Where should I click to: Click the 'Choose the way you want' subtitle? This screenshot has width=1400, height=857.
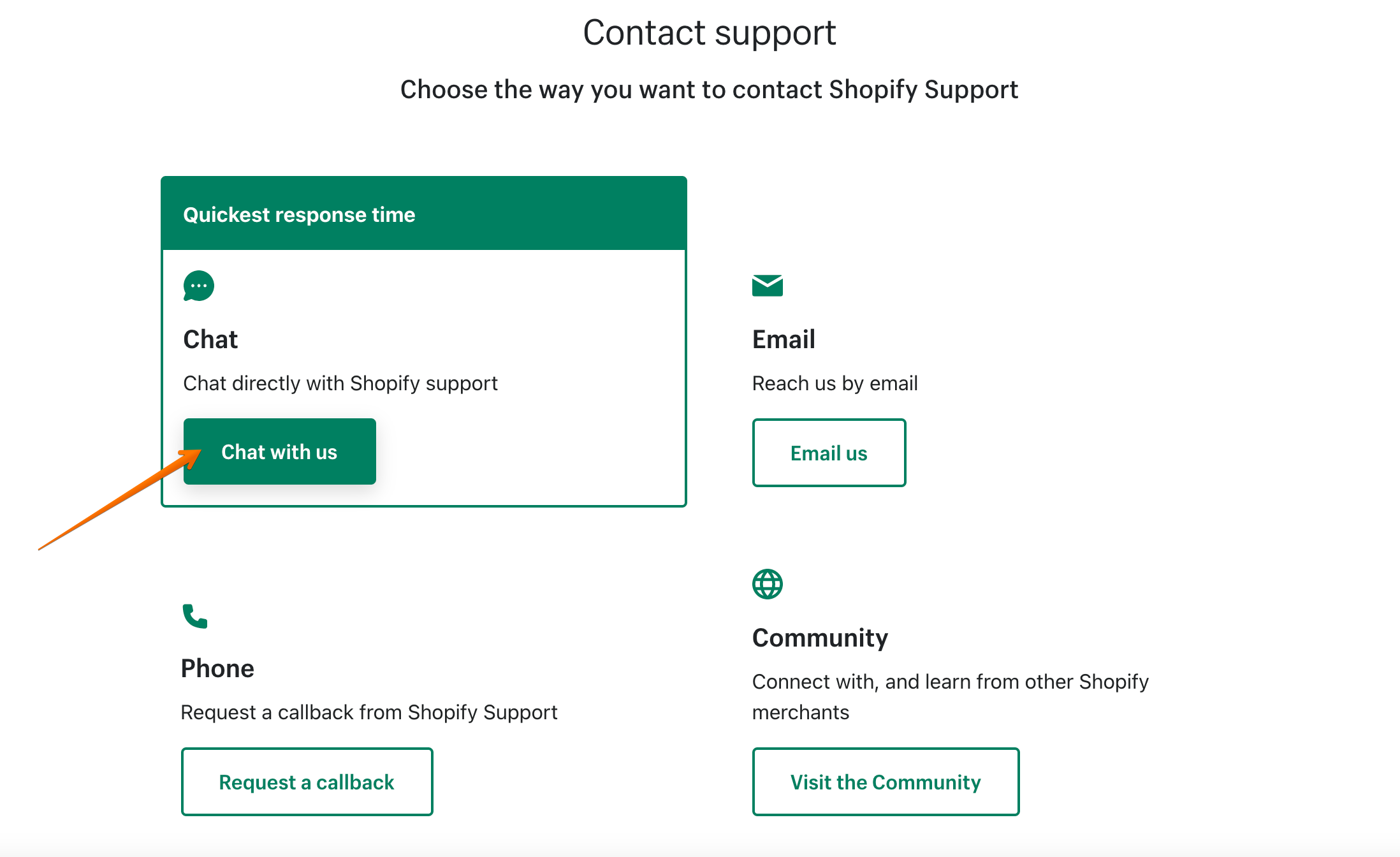[x=709, y=89]
